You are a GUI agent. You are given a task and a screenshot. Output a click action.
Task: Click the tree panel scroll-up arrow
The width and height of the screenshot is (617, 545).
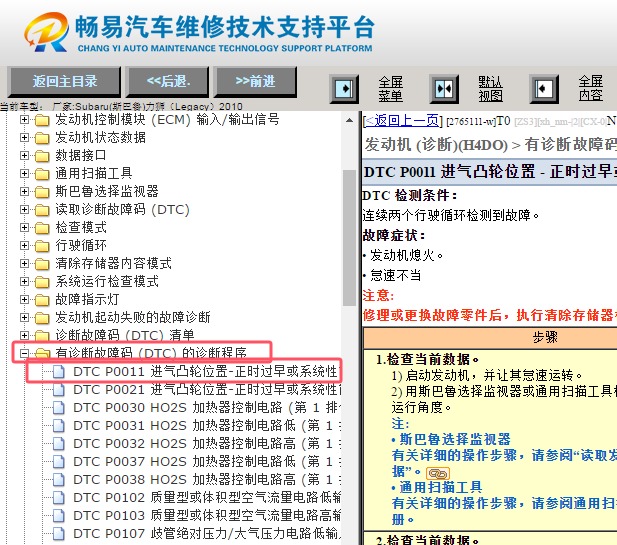pyautogui.click(x=349, y=120)
